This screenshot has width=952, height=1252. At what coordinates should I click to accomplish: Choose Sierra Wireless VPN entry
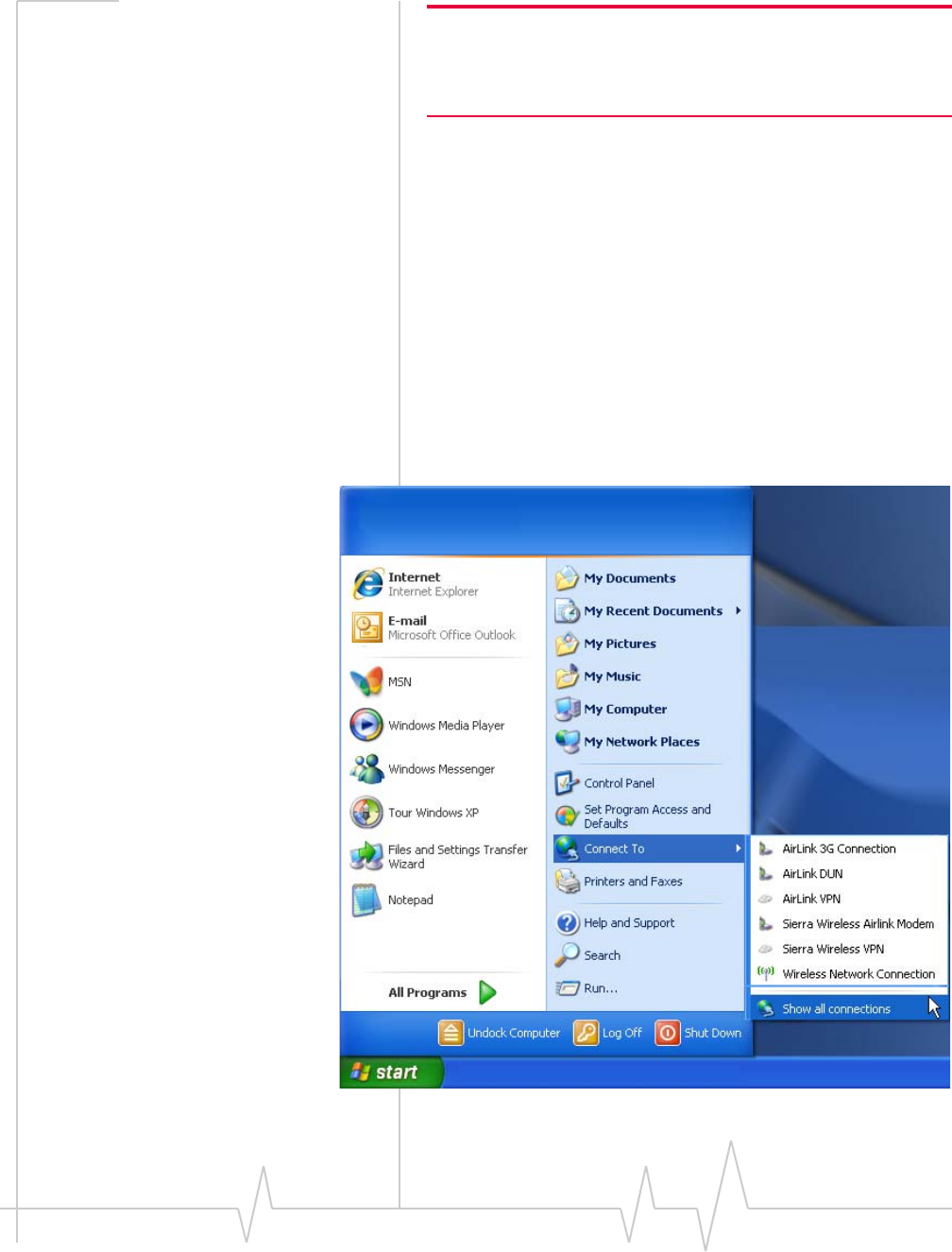(848, 949)
